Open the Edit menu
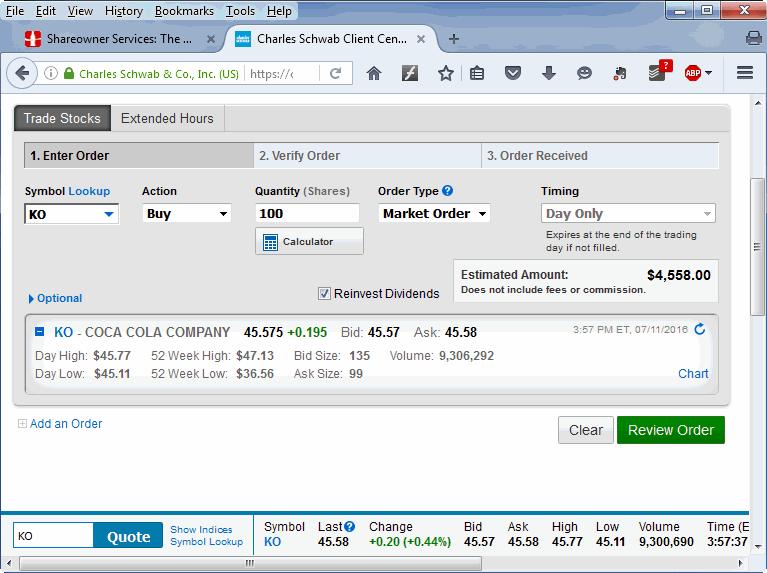 click(x=45, y=11)
